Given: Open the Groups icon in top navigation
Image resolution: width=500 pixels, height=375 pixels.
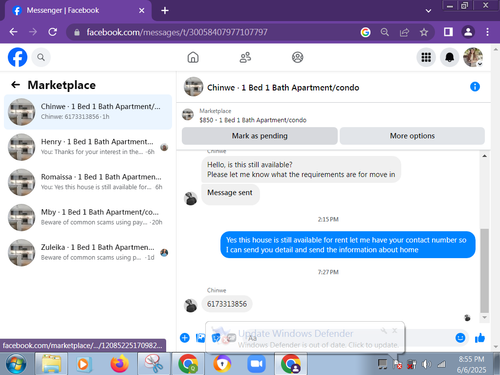Looking at the screenshot, I should 297,57.
